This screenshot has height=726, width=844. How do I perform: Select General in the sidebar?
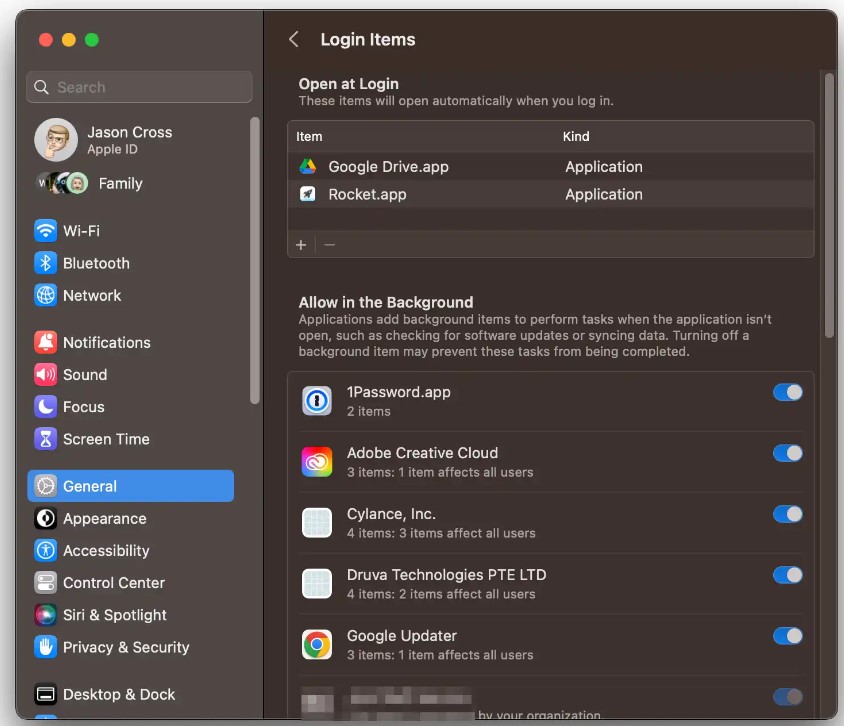(x=131, y=486)
